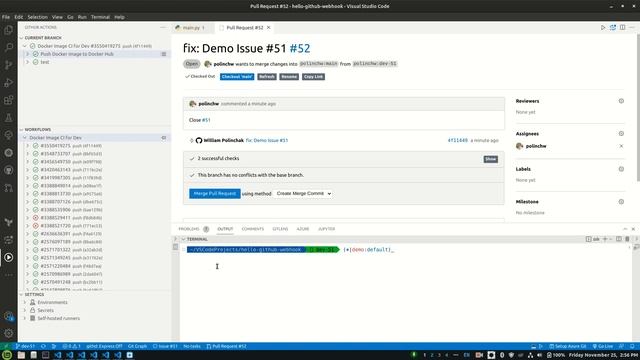Click the Copy Link button

point(313,77)
